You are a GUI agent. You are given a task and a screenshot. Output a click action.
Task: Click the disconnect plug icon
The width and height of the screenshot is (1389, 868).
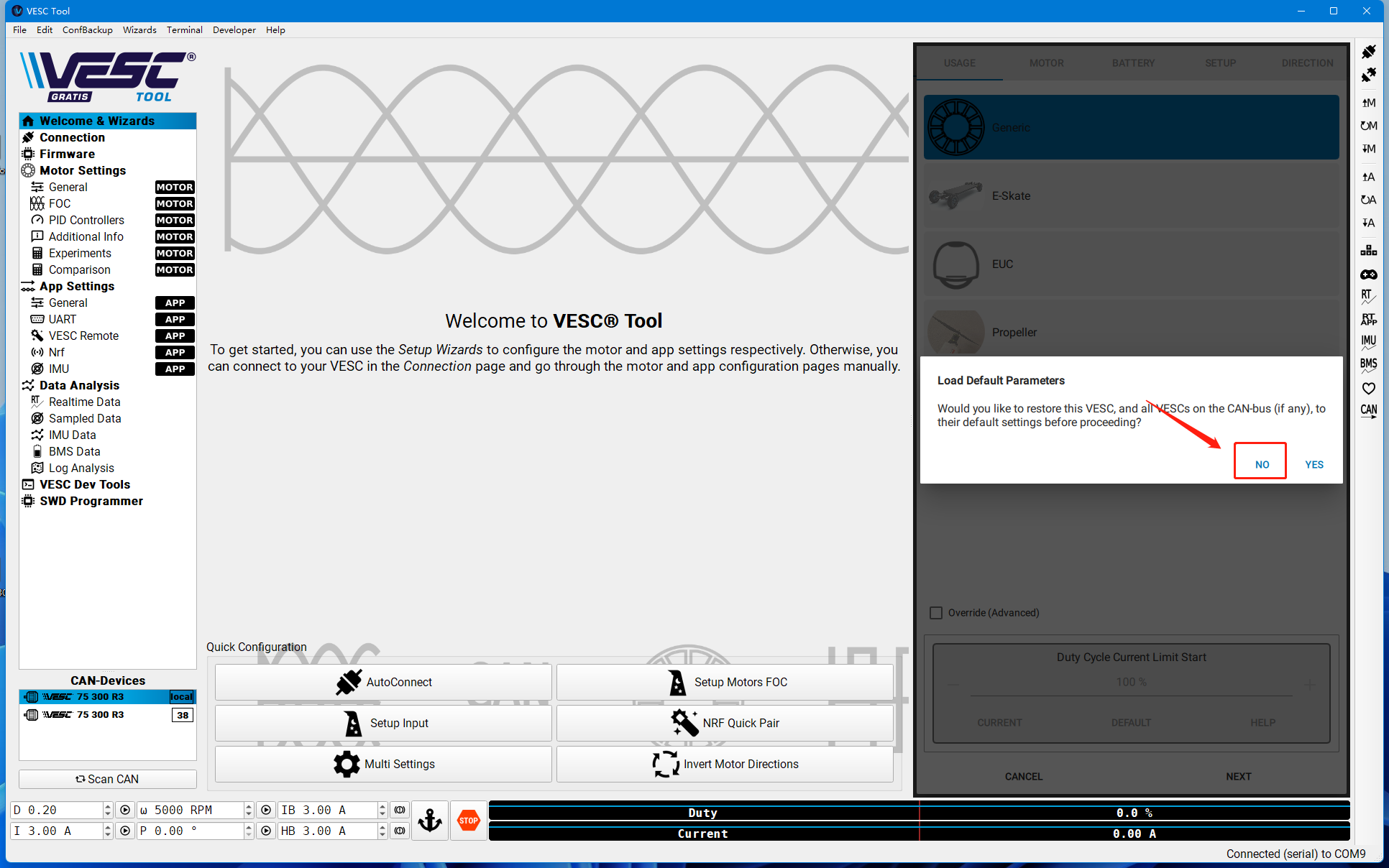(x=1368, y=75)
